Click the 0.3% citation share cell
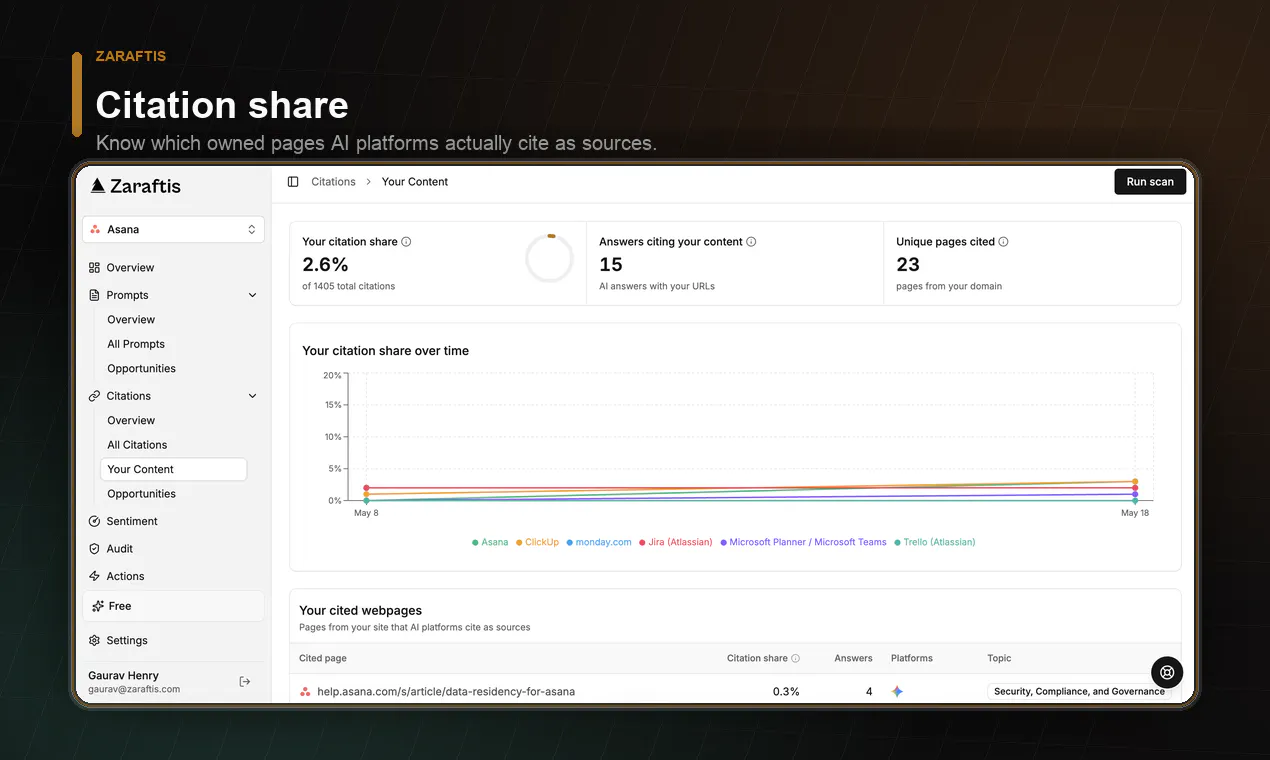This screenshot has width=1270, height=760. click(x=786, y=691)
